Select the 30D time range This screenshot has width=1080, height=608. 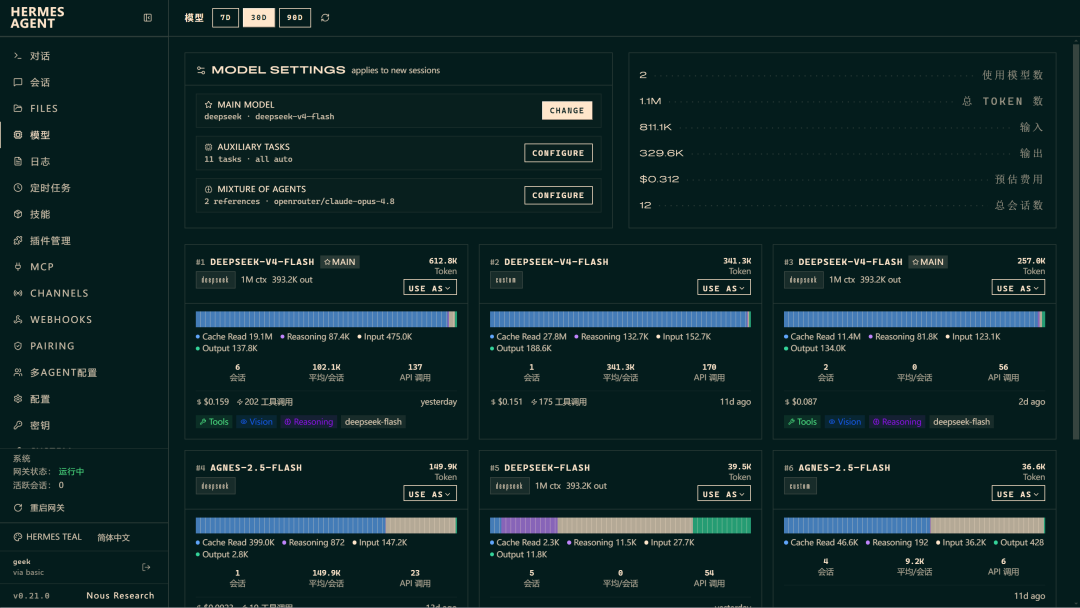point(259,18)
